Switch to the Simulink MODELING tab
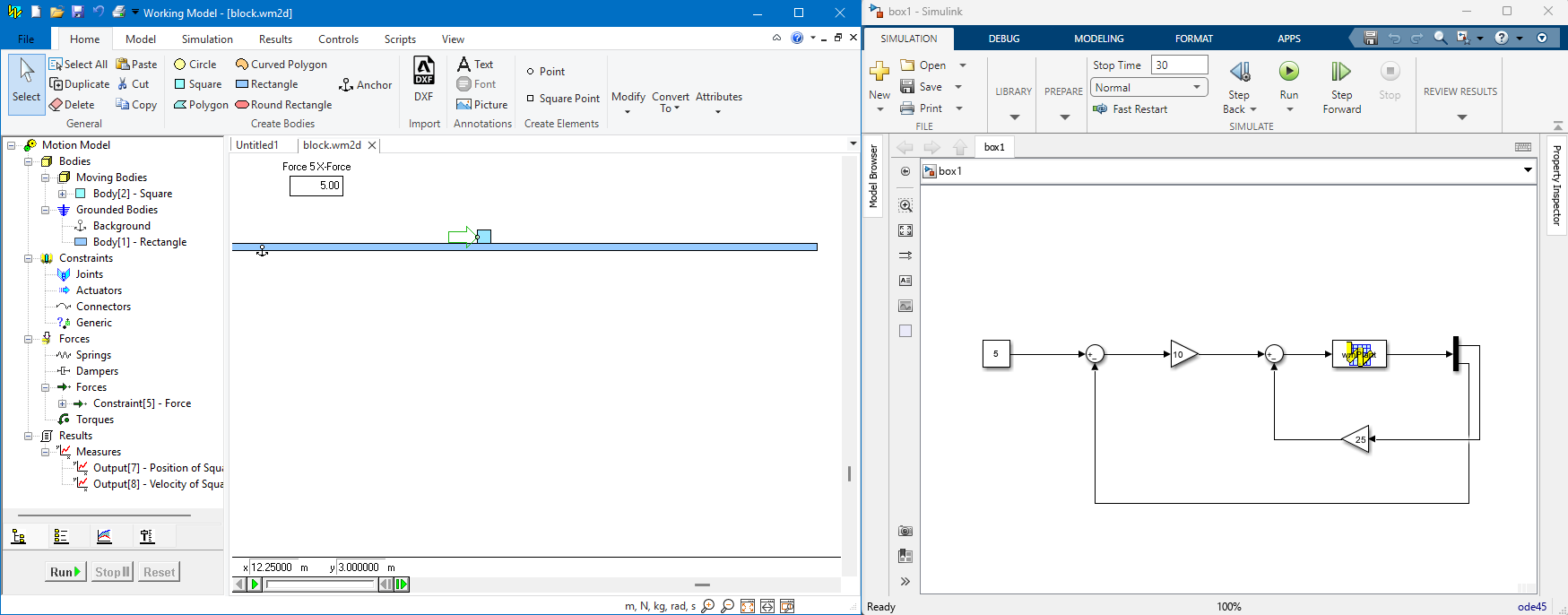1568x615 pixels. pos(1099,39)
